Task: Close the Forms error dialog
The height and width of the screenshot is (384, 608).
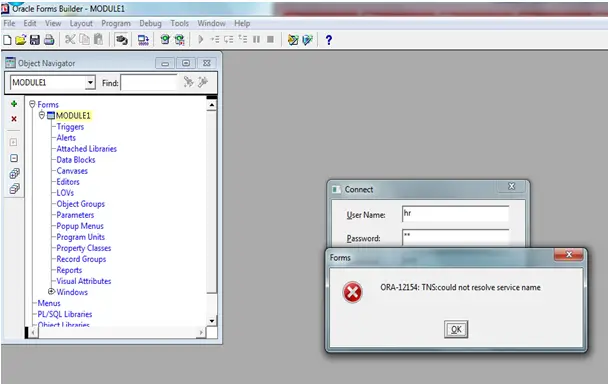Action: click(x=568, y=254)
